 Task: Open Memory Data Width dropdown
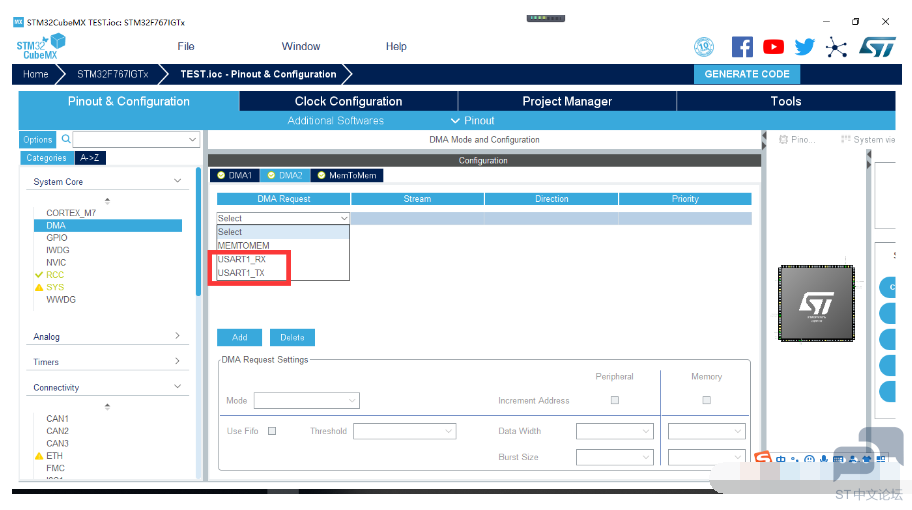tap(706, 431)
